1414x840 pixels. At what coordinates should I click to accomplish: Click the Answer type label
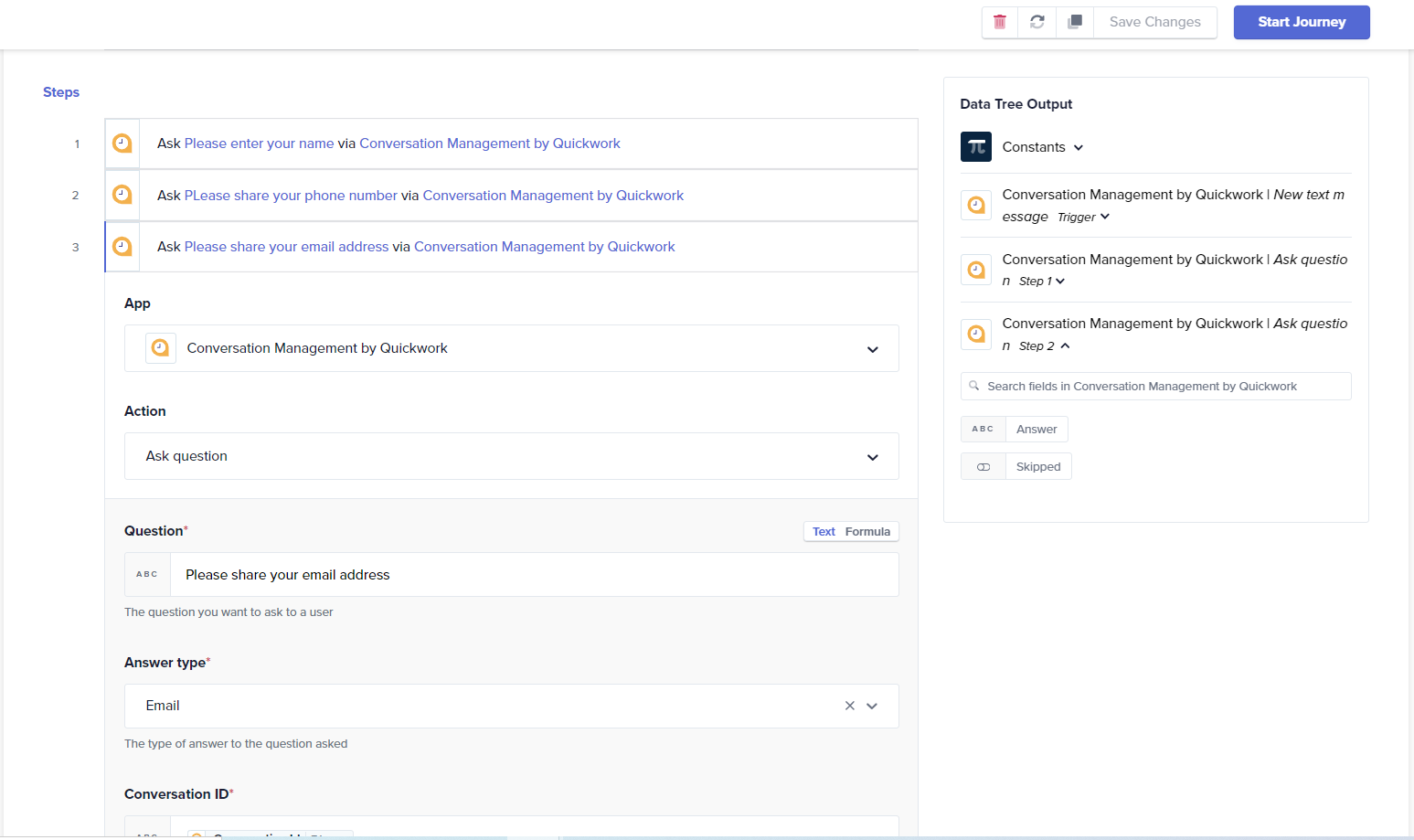click(x=165, y=663)
